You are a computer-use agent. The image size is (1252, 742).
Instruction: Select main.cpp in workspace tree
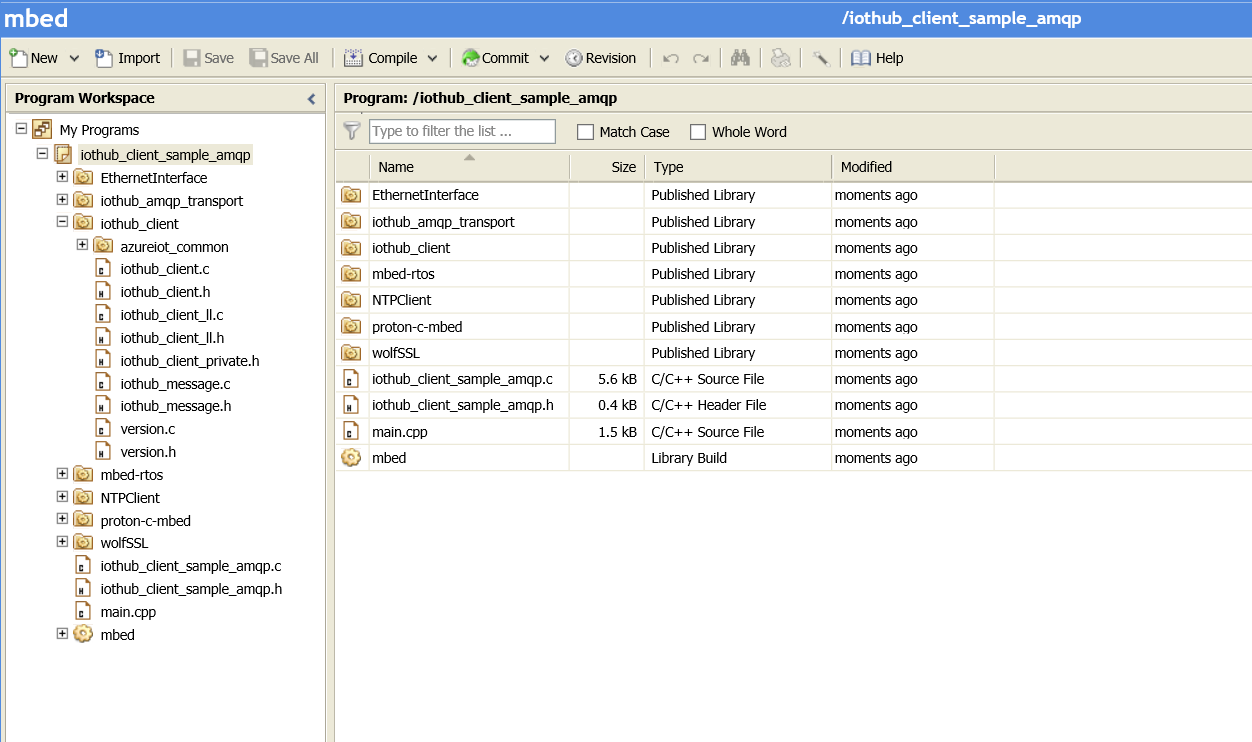(x=128, y=612)
